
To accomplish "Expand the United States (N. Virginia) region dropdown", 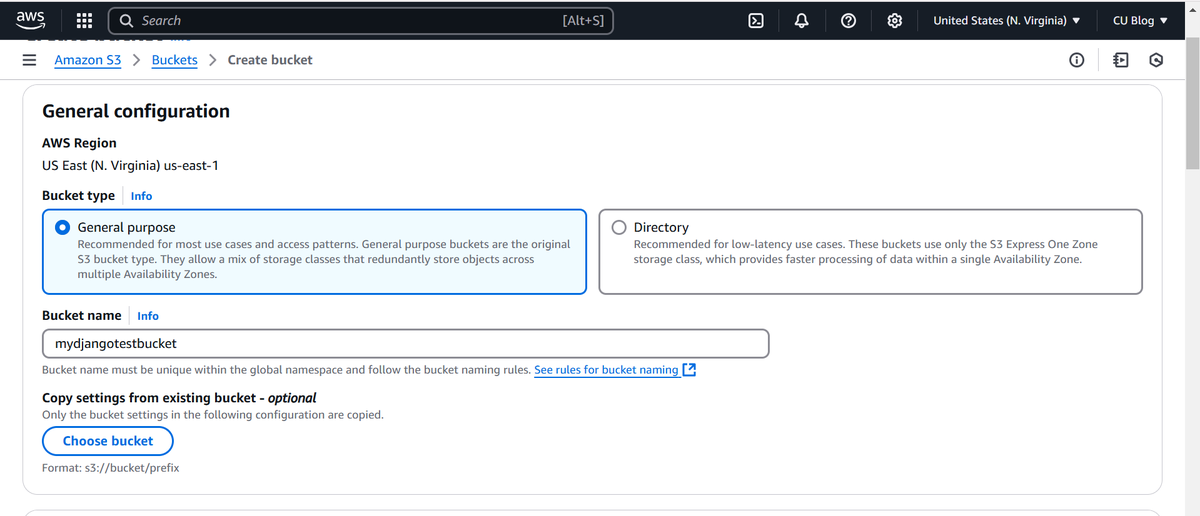I will point(1007,20).
